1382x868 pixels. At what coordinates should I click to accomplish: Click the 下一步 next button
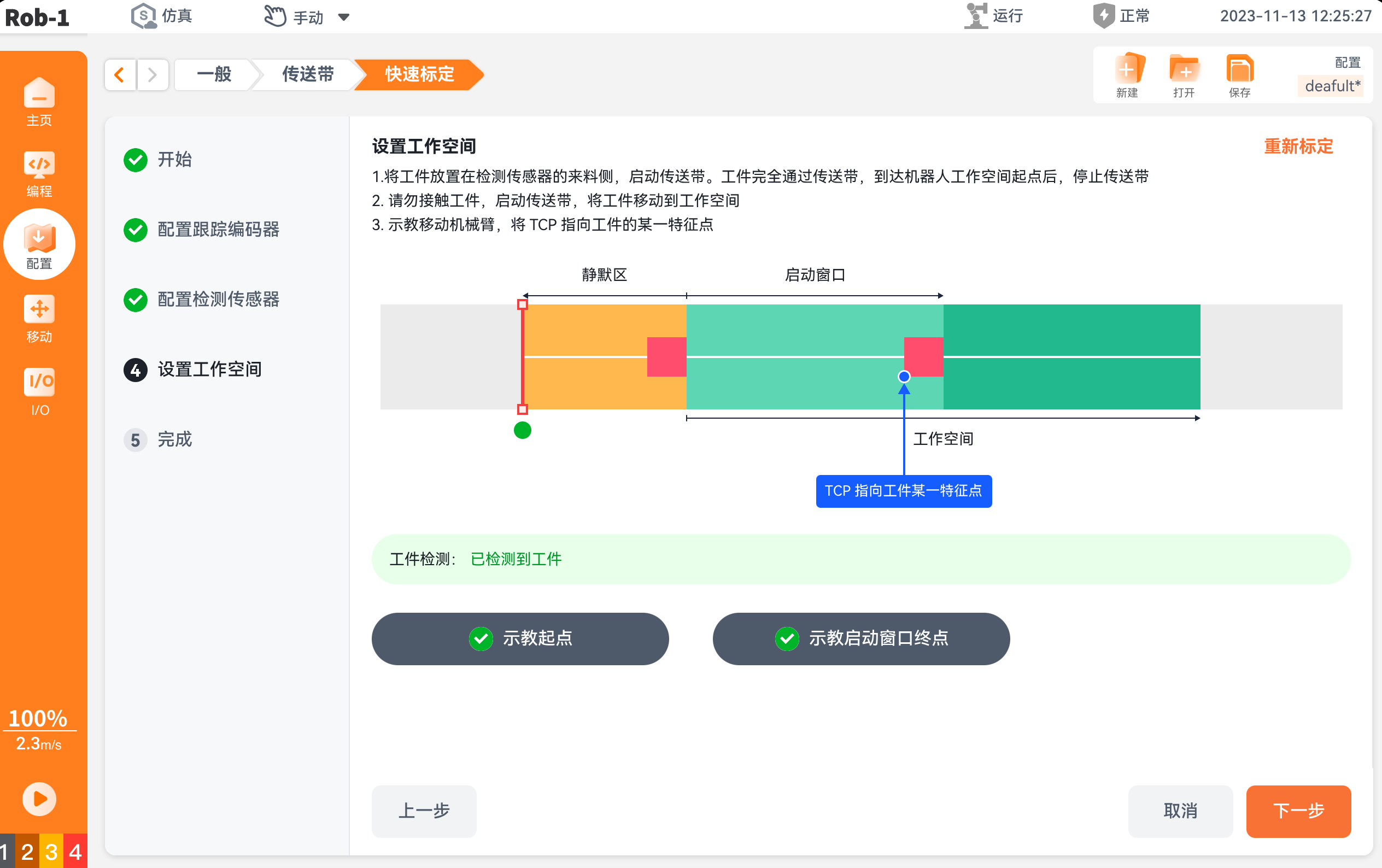(x=1298, y=811)
